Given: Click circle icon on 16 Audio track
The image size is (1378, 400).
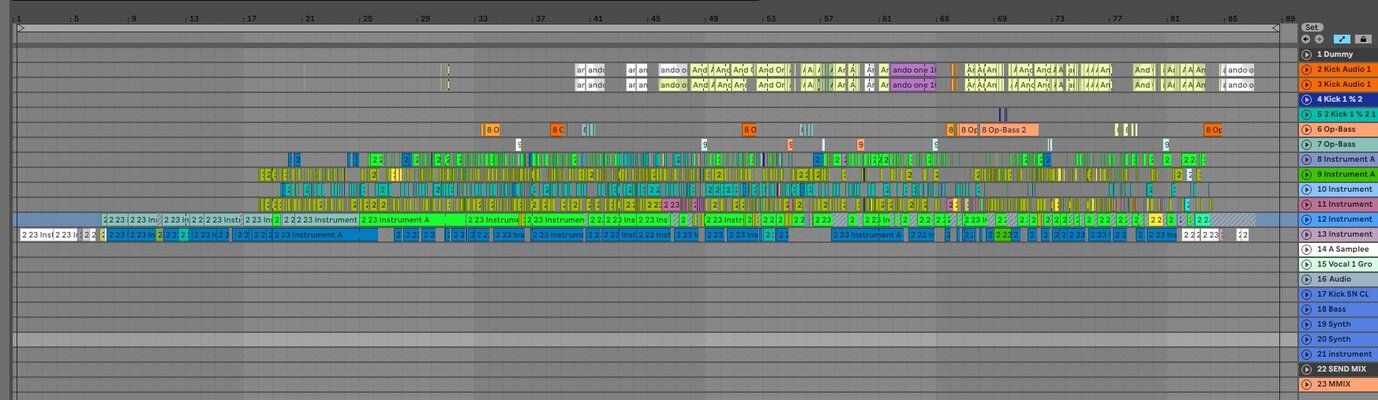Looking at the screenshot, I should 1306,279.
